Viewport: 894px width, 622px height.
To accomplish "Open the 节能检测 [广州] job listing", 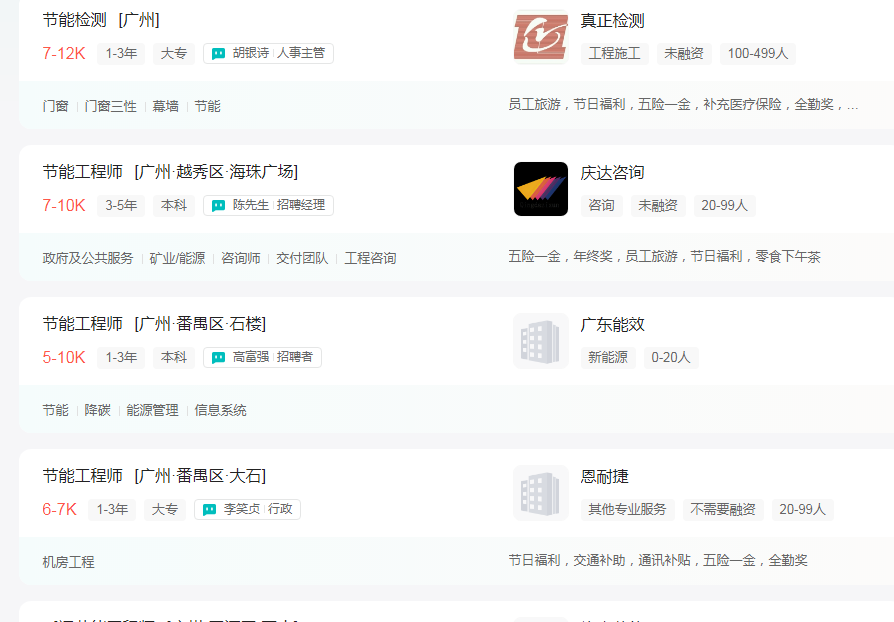I will pyautogui.click(x=101, y=20).
